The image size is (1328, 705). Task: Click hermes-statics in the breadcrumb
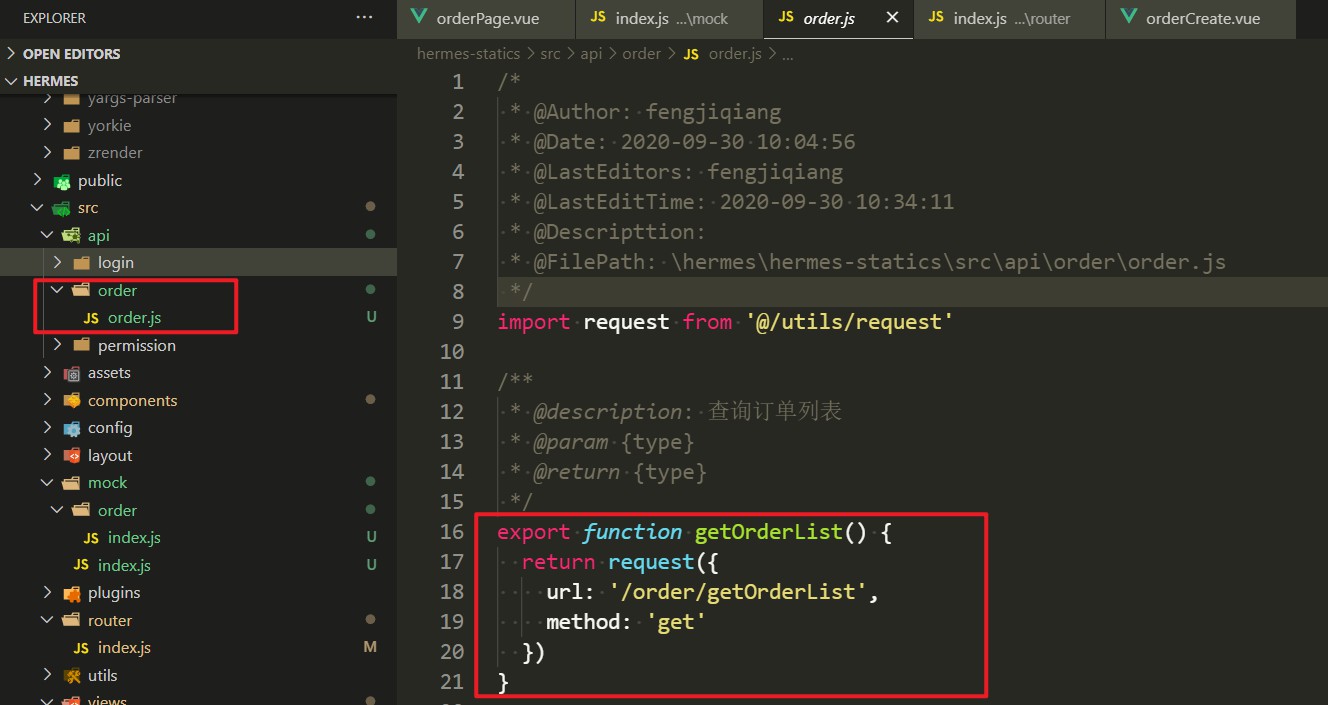point(469,54)
